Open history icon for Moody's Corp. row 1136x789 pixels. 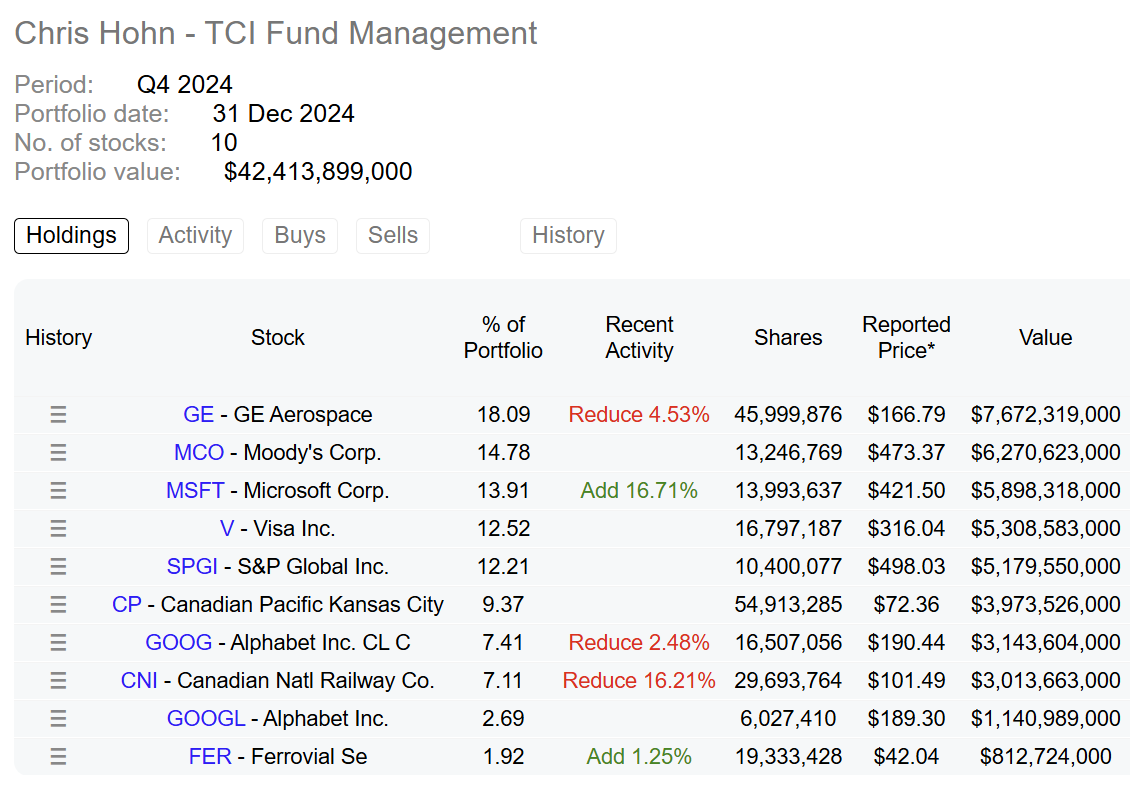(x=58, y=453)
